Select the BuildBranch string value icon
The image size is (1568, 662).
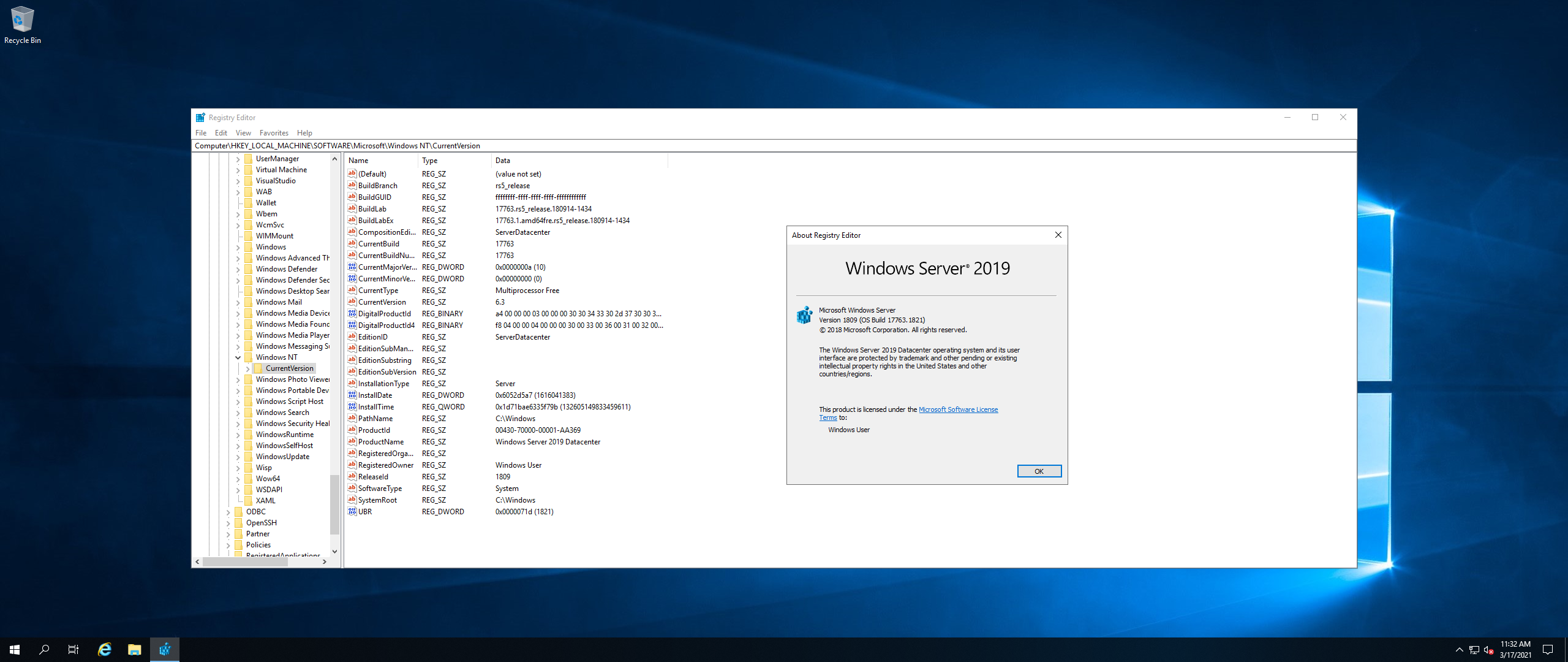352,185
